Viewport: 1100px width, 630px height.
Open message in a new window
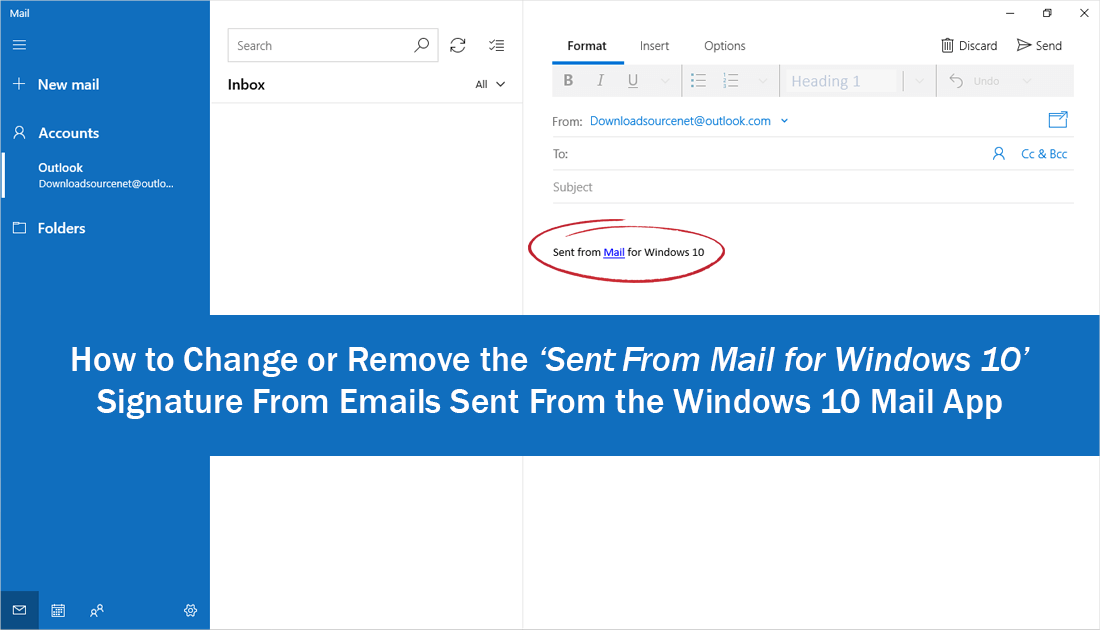tap(1058, 120)
